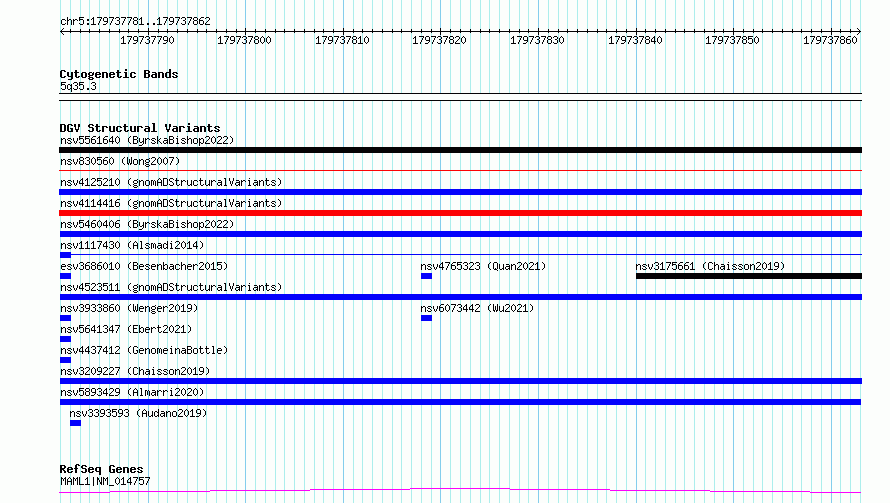
Task: Open the nsv3209227 (Chaisson2019) label
Action: (135, 371)
